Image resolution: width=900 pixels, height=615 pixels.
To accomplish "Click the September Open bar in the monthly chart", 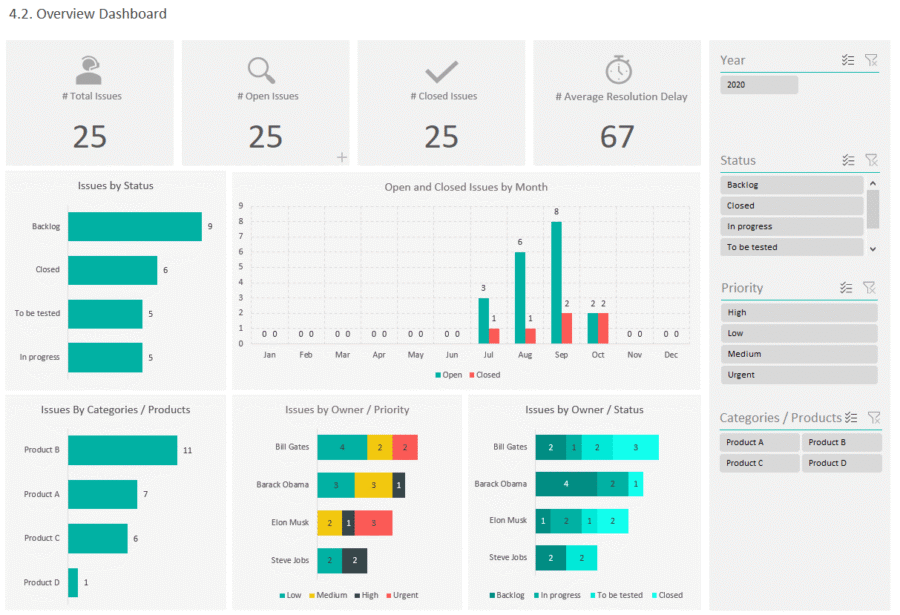I will 556,282.
